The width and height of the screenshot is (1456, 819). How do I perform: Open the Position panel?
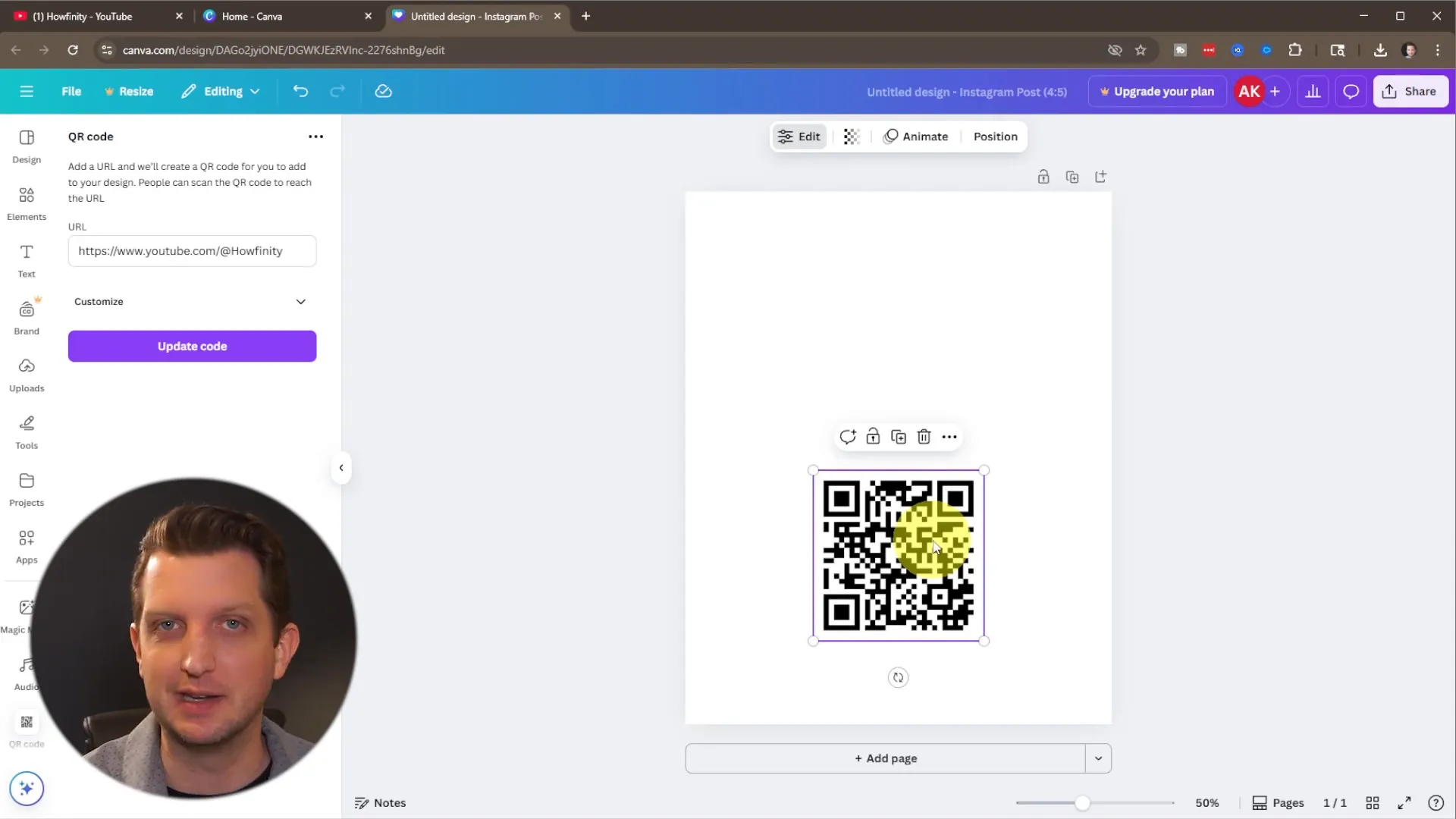coord(995,136)
